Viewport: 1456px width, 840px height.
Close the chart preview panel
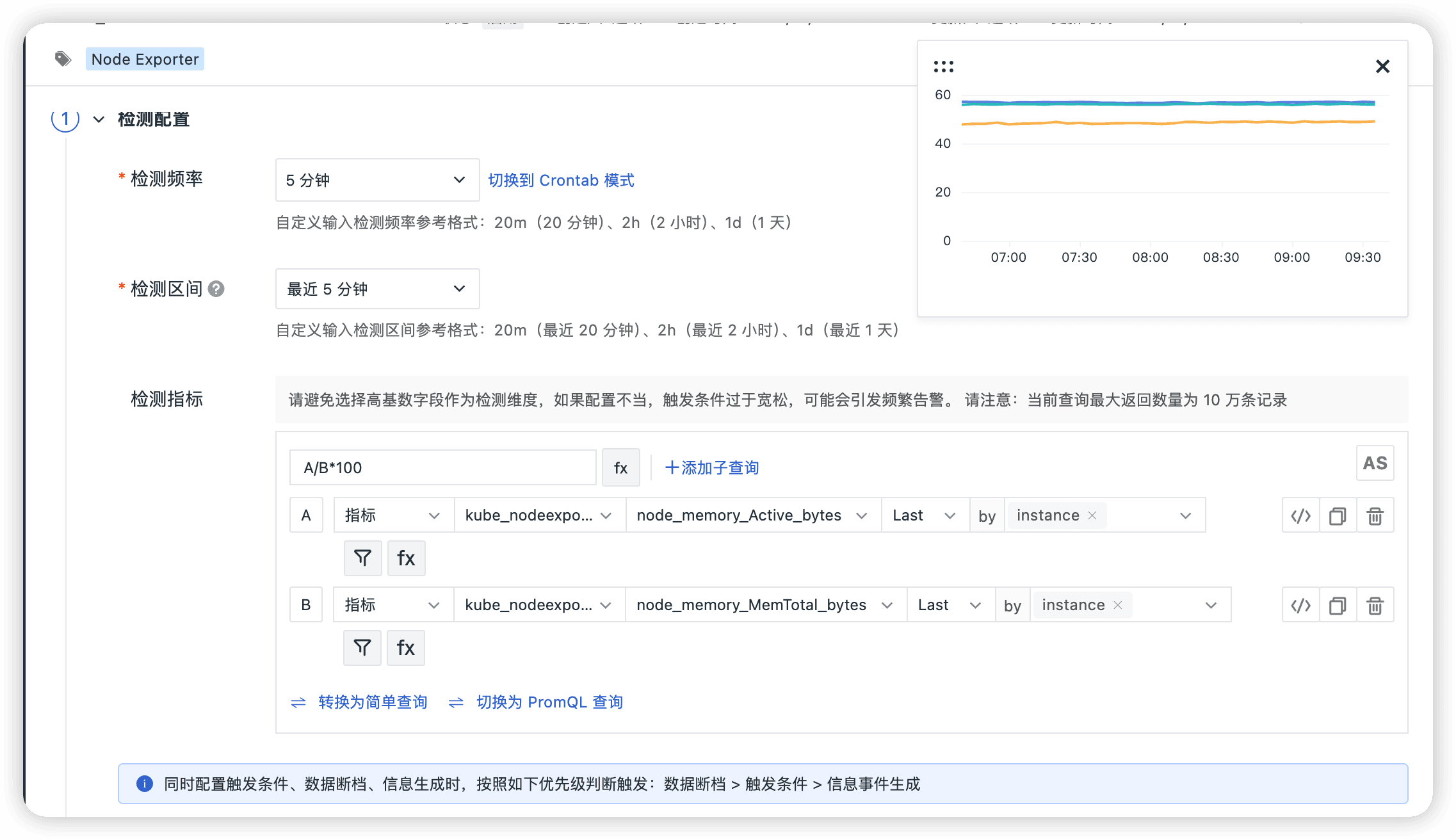(x=1382, y=67)
